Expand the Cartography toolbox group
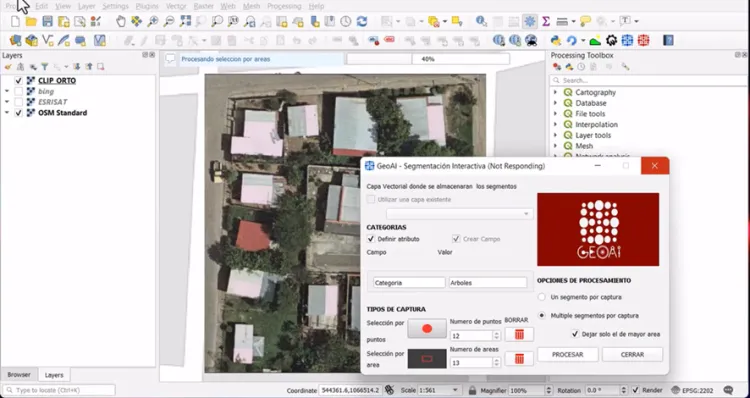750x398 pixels. click(x=555, y=92)
